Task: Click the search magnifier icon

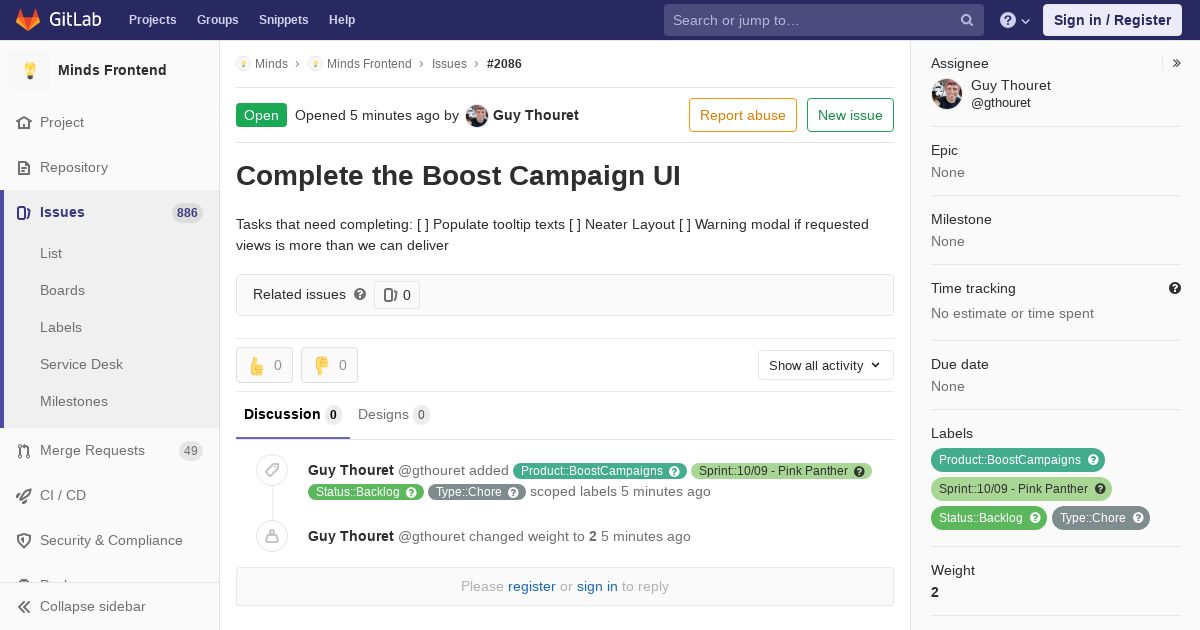Action: pyautogui.click(x=967, y=20)
